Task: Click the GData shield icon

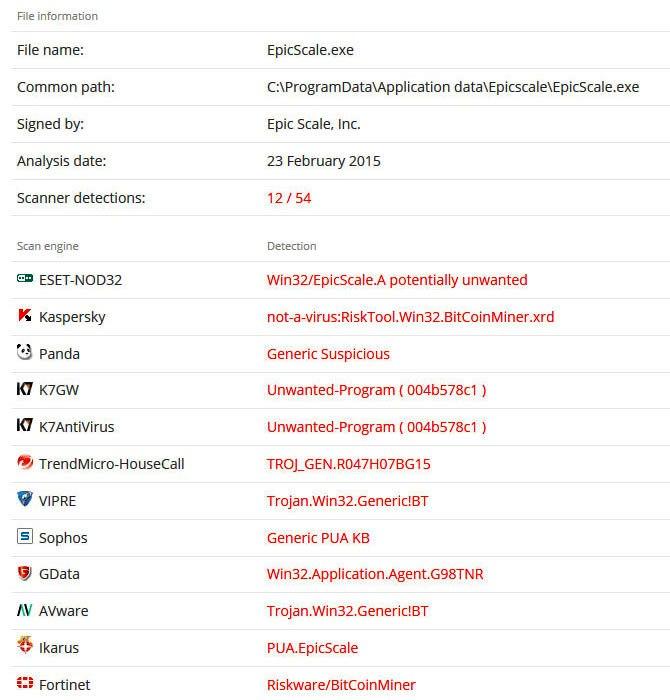Action: pos(25,573)
